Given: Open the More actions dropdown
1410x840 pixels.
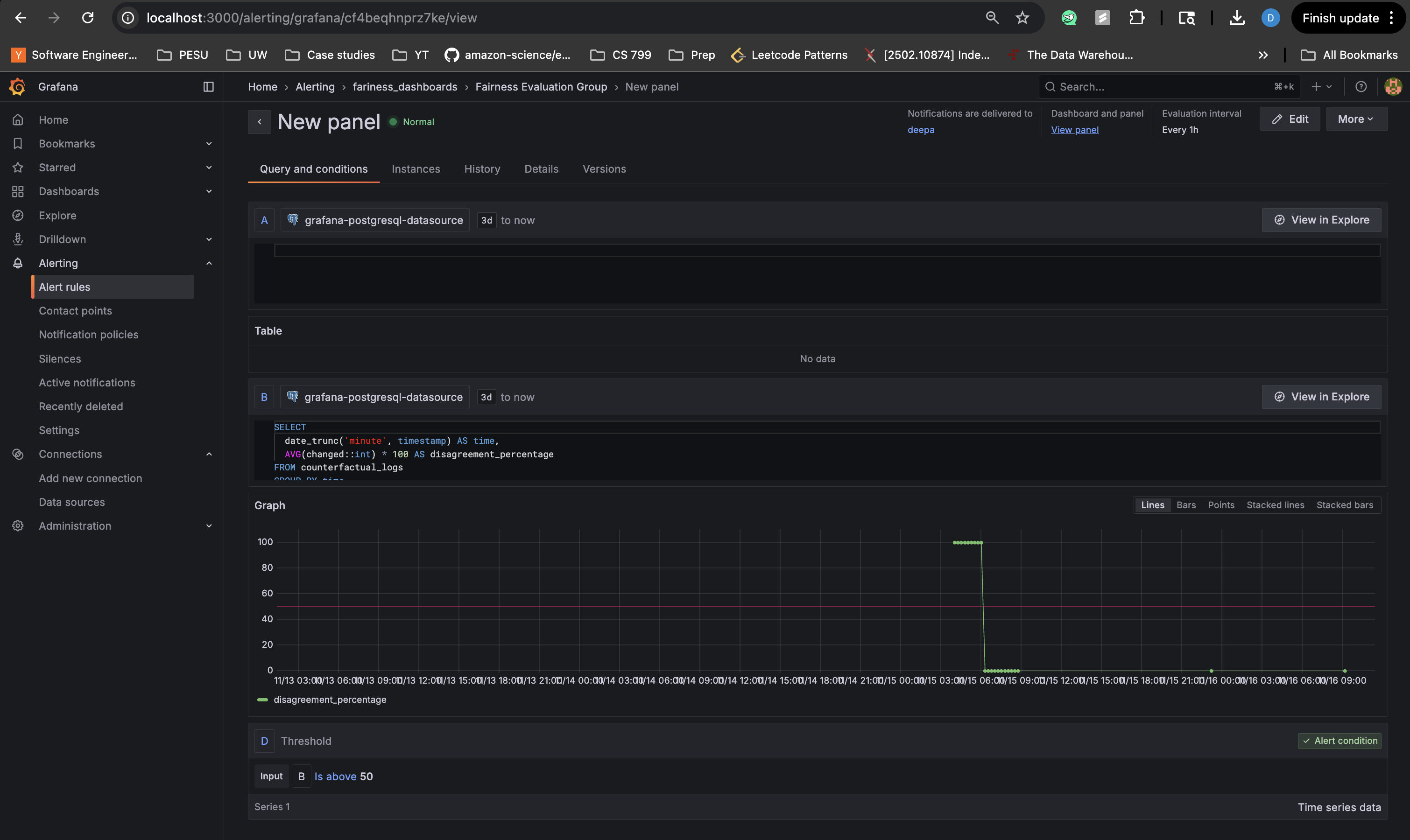Looking at the screenshot, I should point(1356,119).
